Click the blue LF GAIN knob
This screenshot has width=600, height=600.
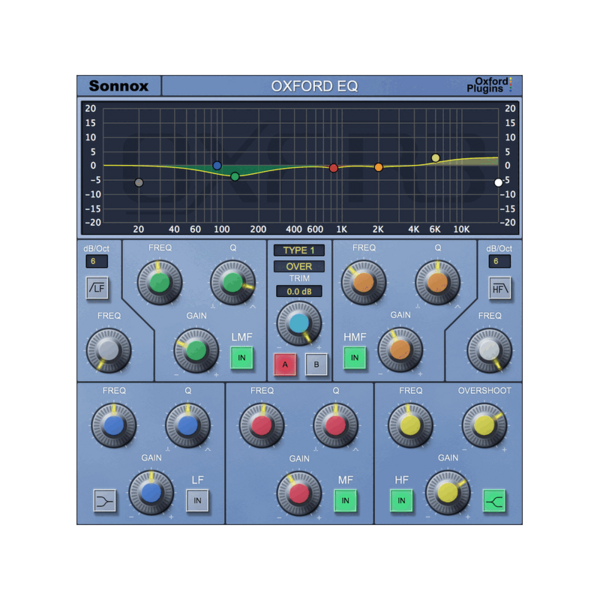point(151,493)
